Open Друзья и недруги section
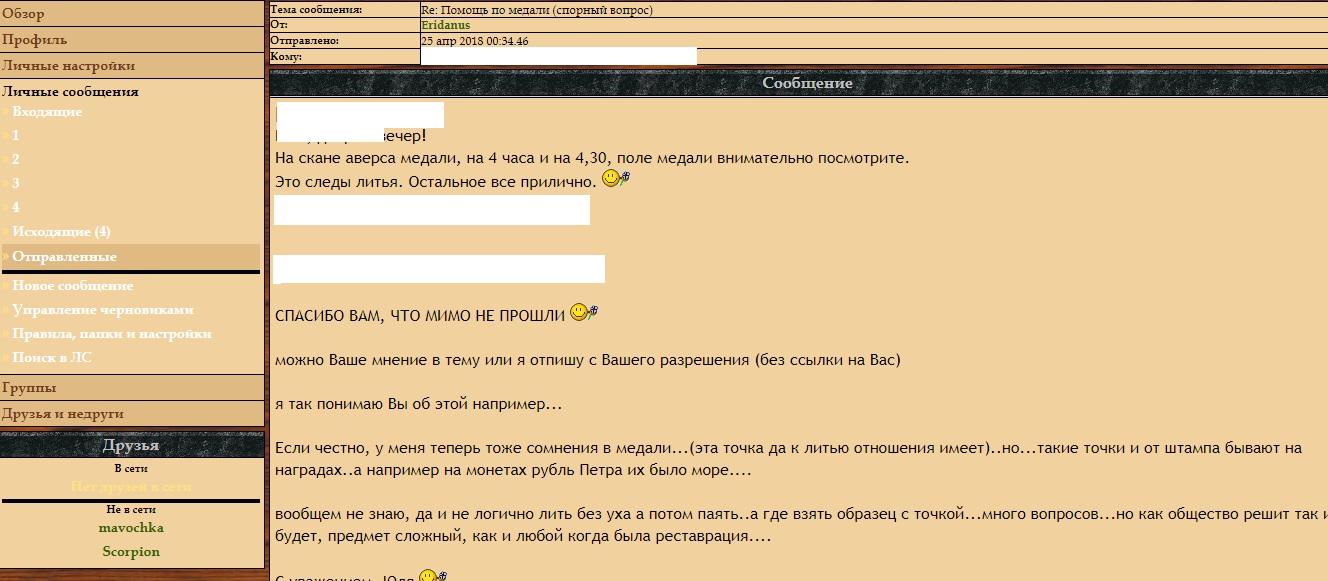The width and height of the screenshot is (1328, 581). [63, 414]
